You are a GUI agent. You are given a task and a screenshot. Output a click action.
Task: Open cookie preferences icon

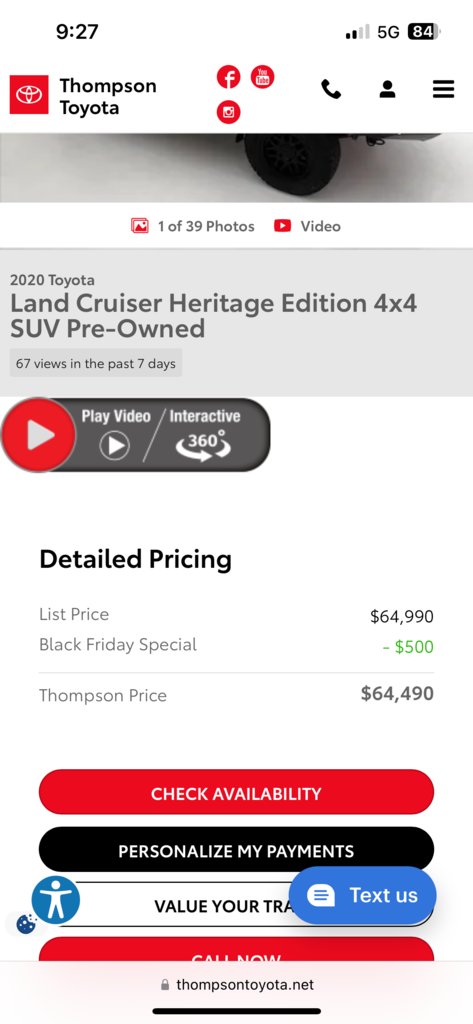pos(25,923)
